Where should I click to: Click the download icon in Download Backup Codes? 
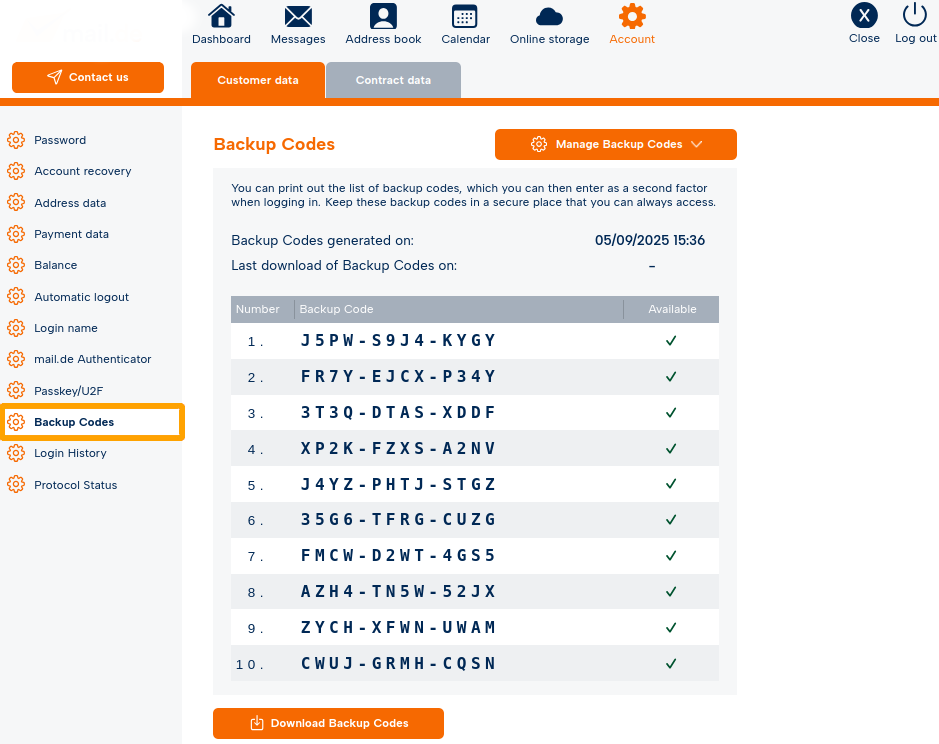point(257,723)
